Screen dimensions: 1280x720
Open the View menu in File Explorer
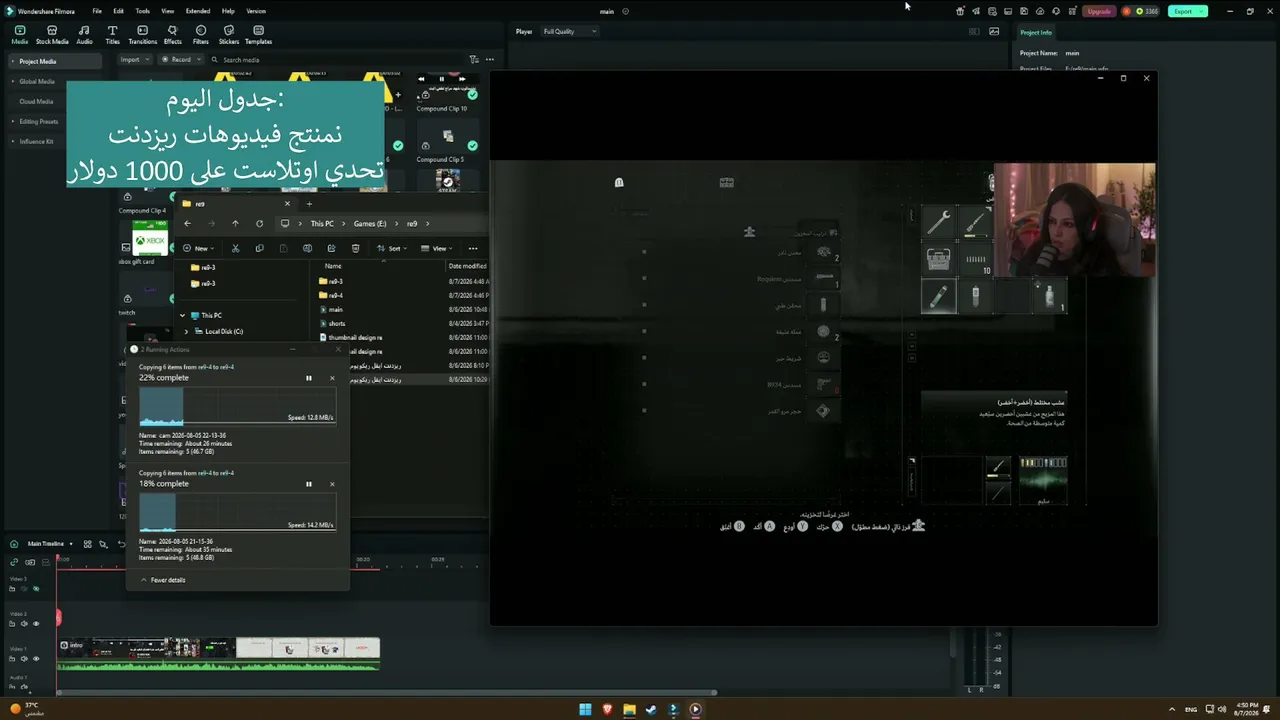(x=438, y=248)
